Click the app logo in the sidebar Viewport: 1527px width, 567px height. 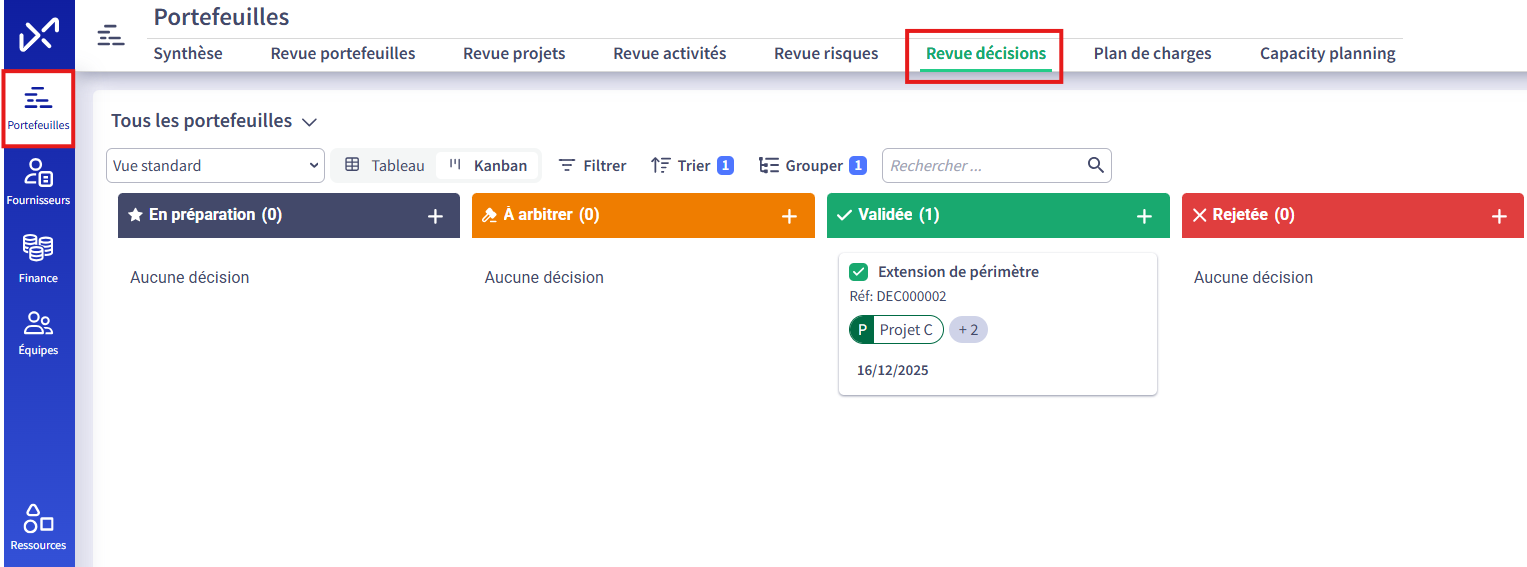point(38,36)
